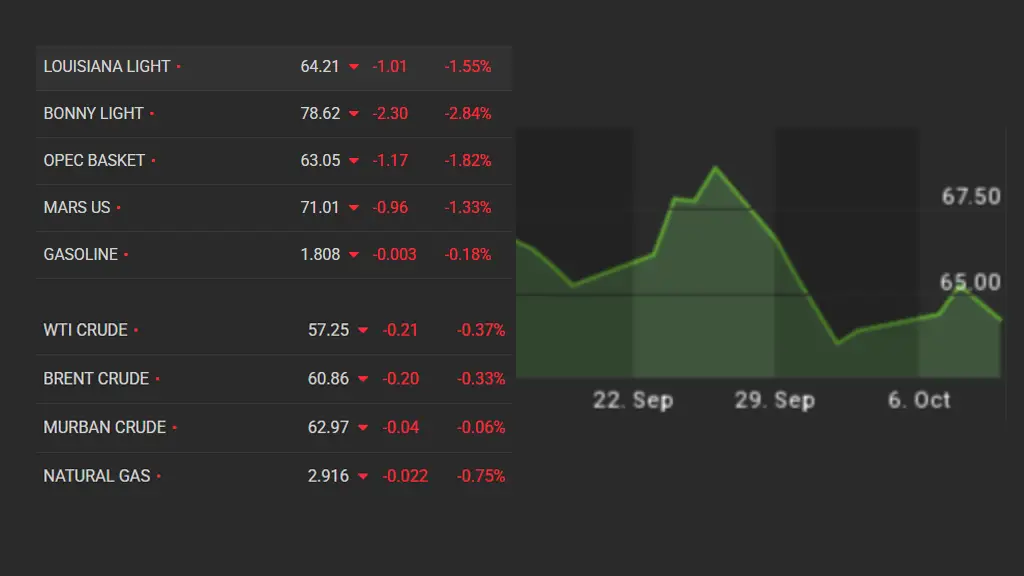Click the down arrow next to Bonny Light 78.62
This screenshot has height=576, width=1024.
click(x=353, y=114)
